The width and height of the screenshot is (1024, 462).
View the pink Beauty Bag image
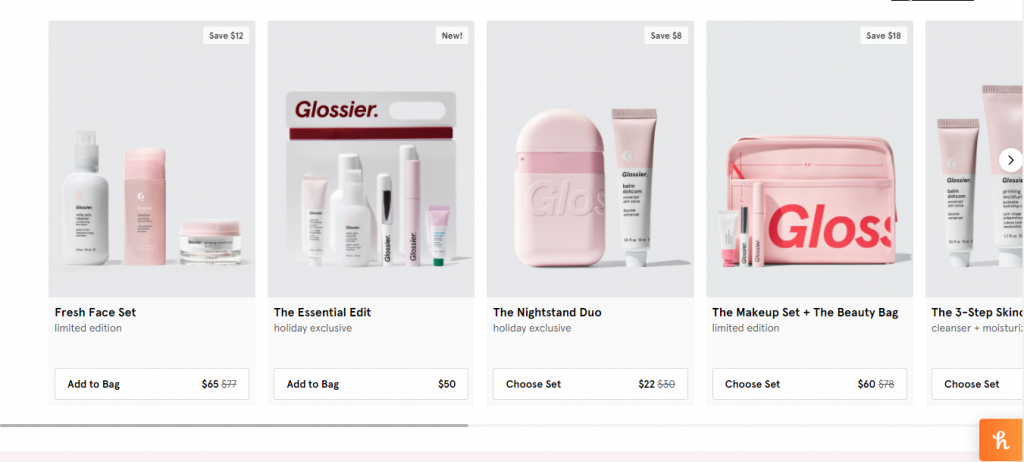tap(810, 159)
